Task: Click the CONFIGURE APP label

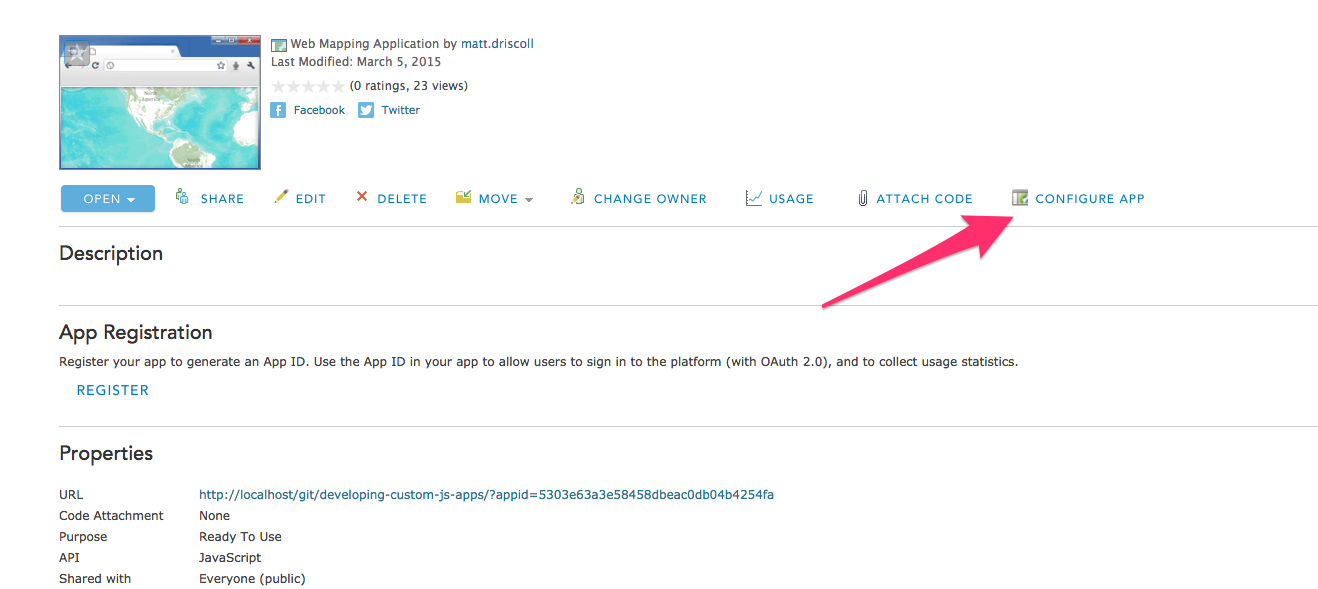Action: point(1090,199)
